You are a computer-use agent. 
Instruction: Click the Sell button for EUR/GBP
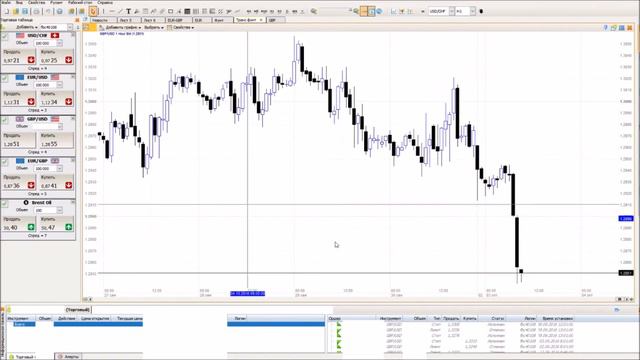click(18, 182)
